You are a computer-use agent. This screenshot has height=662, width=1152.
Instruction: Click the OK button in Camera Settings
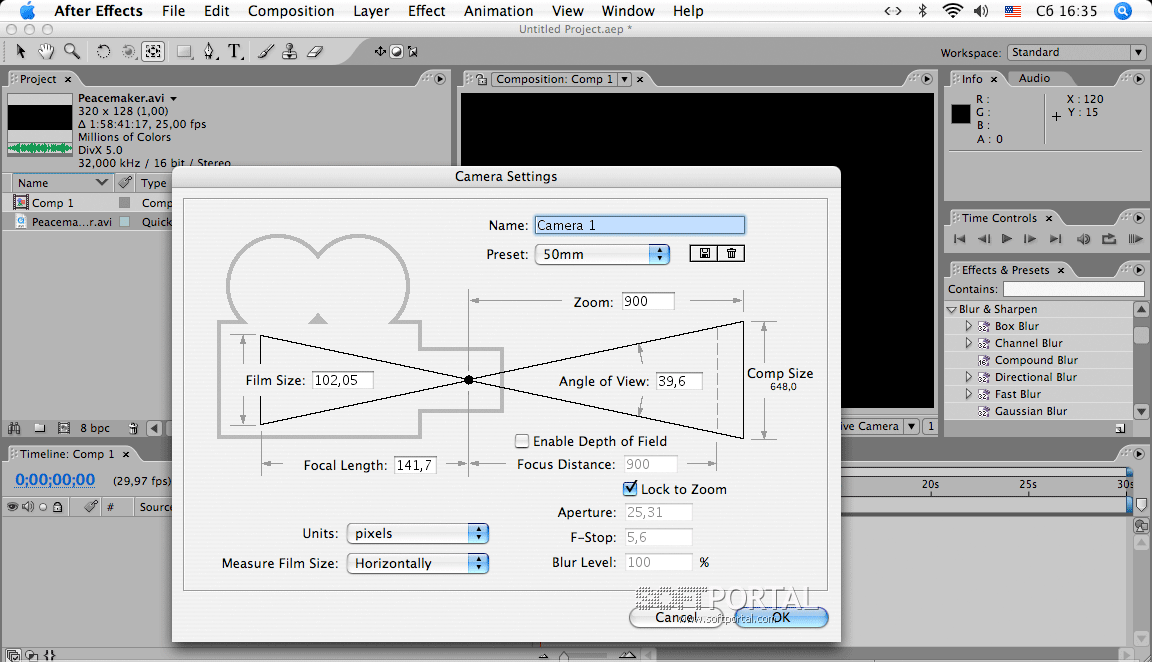[x=781, y=617]
